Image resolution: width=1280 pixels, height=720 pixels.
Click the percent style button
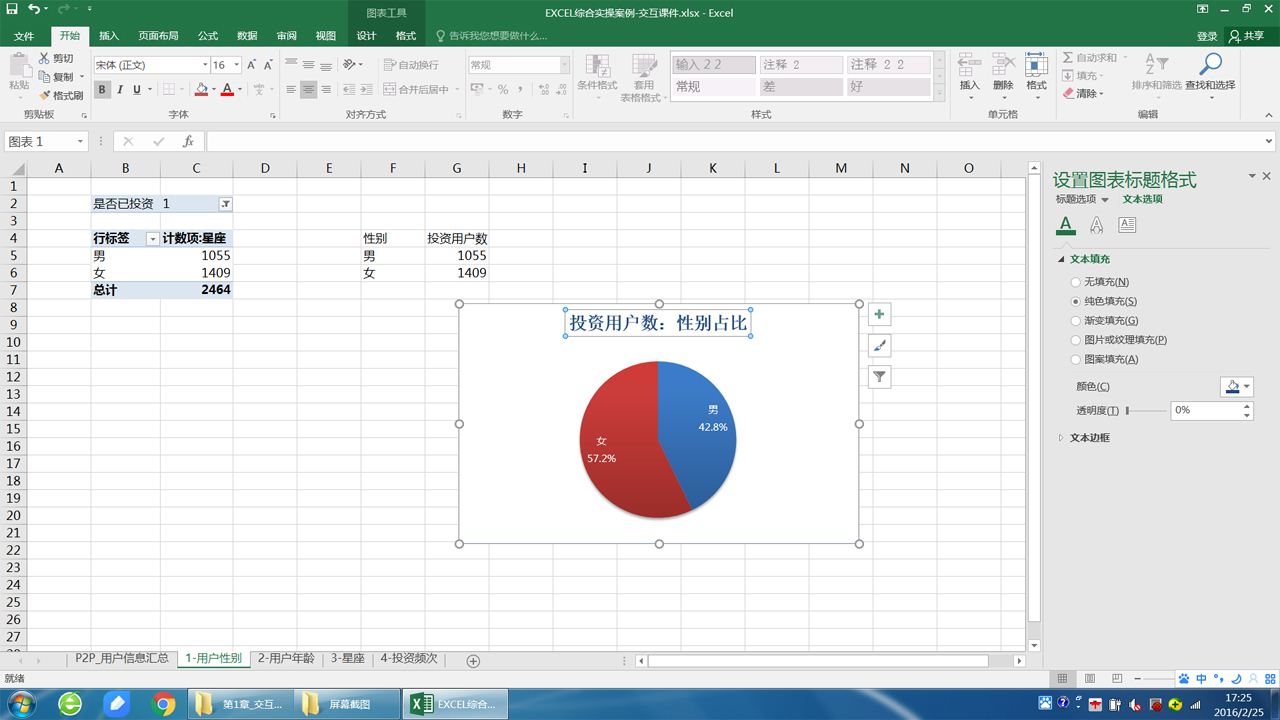click(x=503, y=90)
